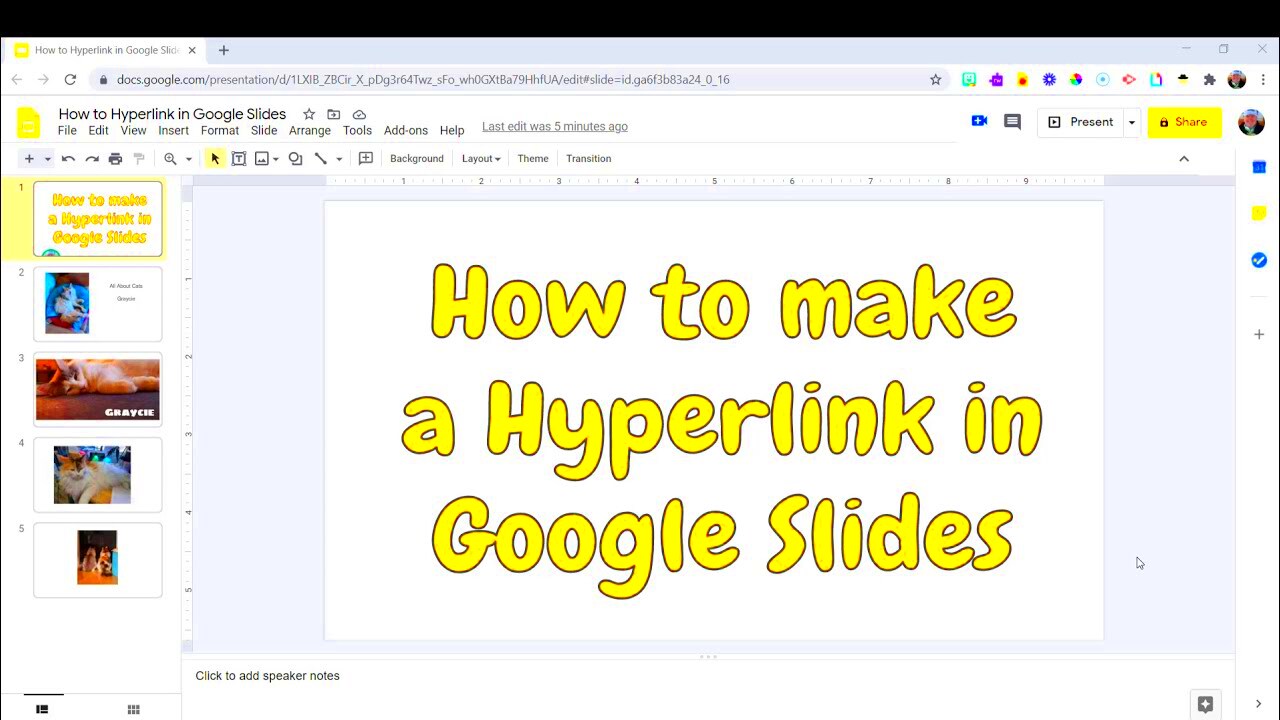The height and width of the screenshot is (720, 1280).
Task: Open the Tasks side panel icon
Action: 1259,260
